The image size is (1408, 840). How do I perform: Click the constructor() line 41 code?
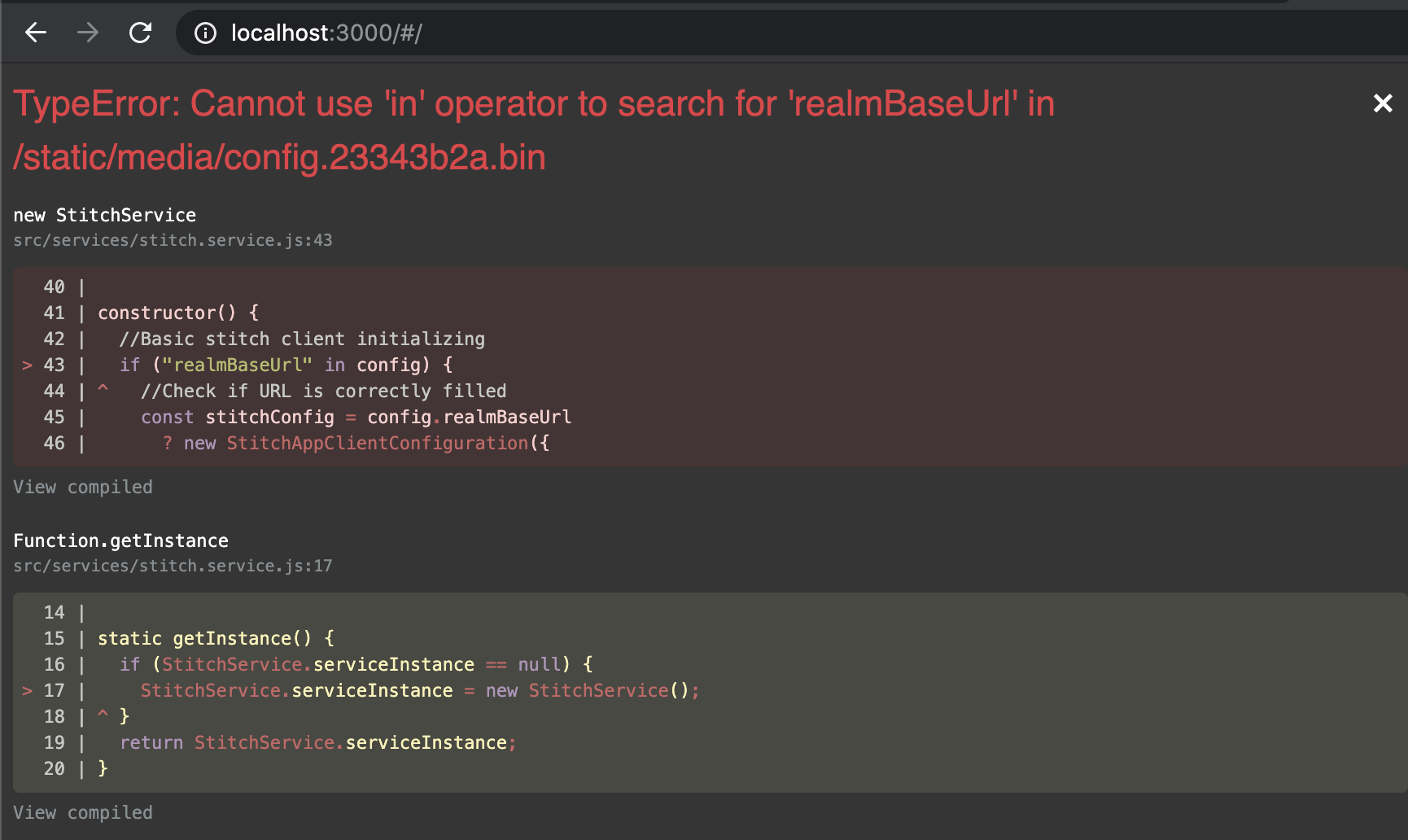pyautogui.click(x=177, y=313)
